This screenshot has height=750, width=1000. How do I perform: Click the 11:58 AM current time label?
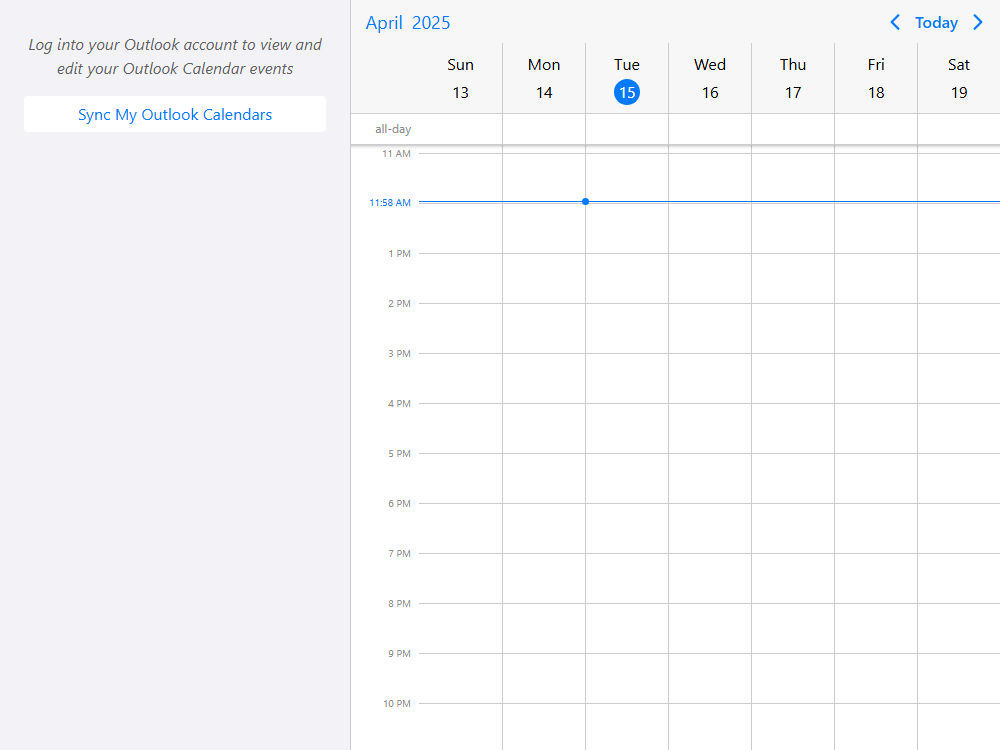coord(390,202)
